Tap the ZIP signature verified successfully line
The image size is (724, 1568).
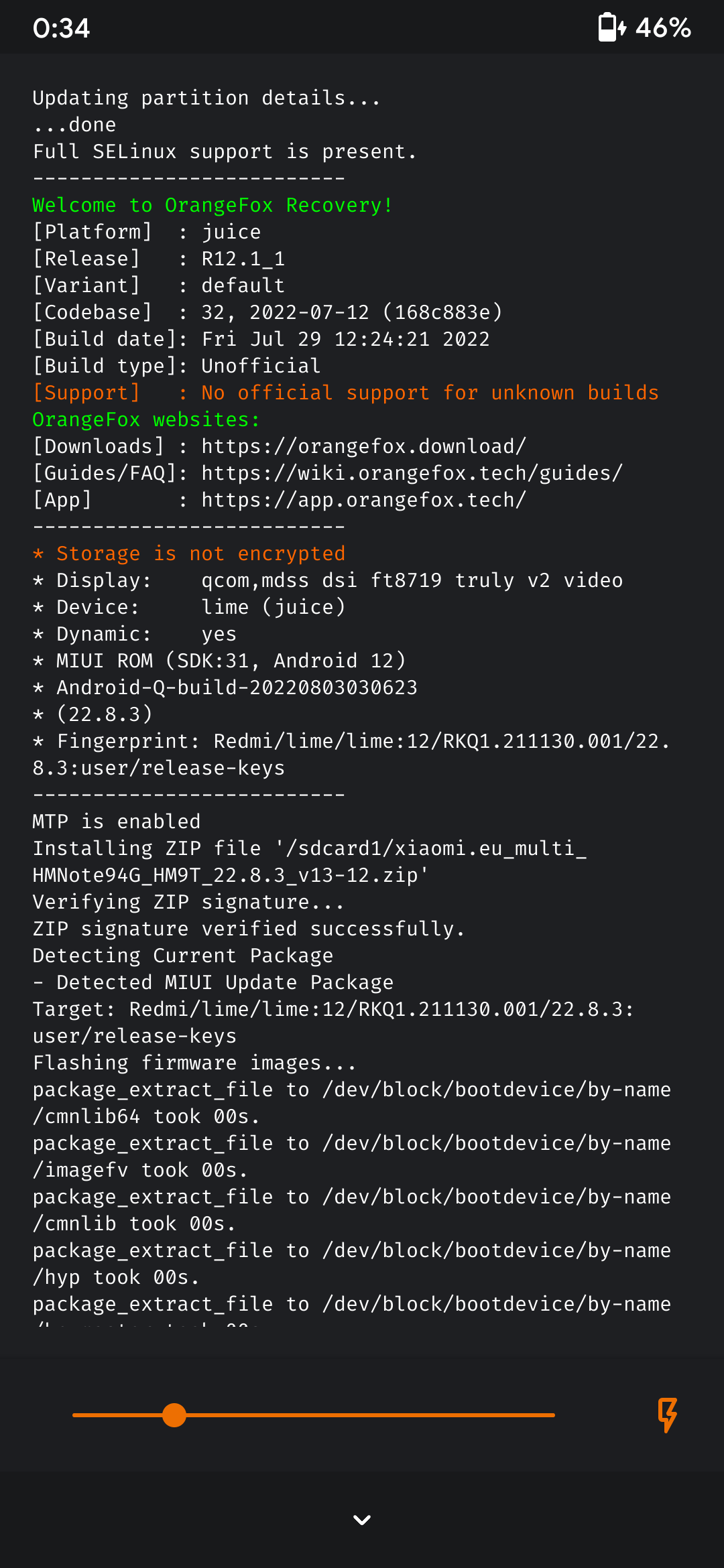pyautogui.click(x=249, y=929)
